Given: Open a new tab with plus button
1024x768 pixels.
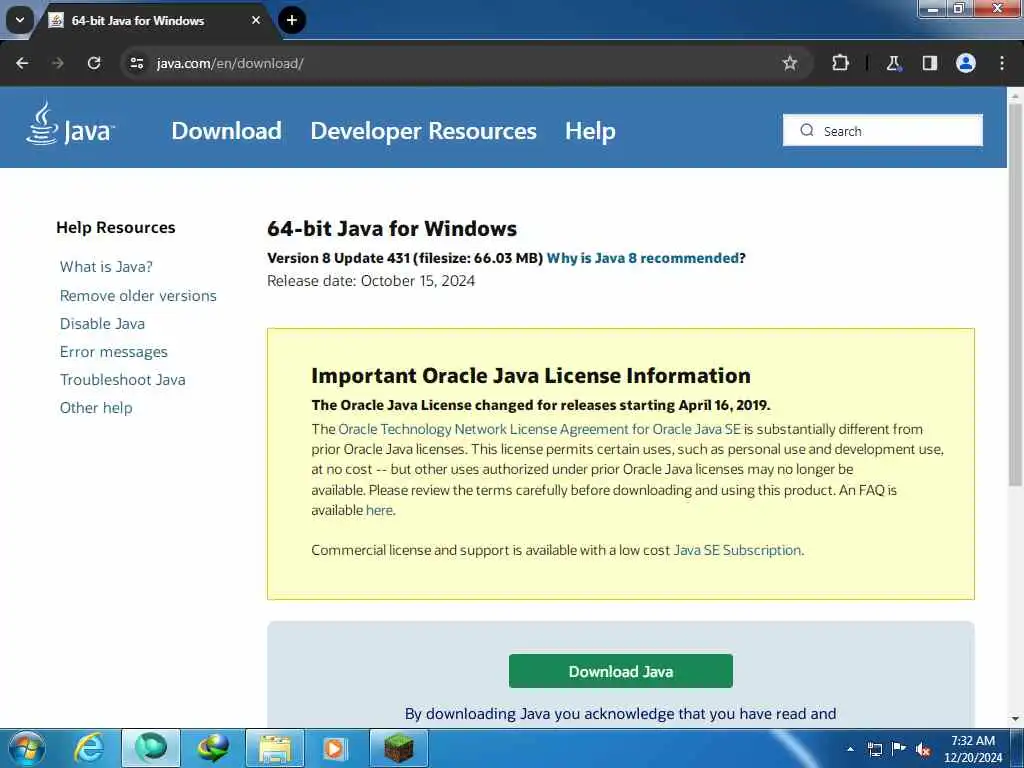Looking at the screenshot, I should (292, 20).
